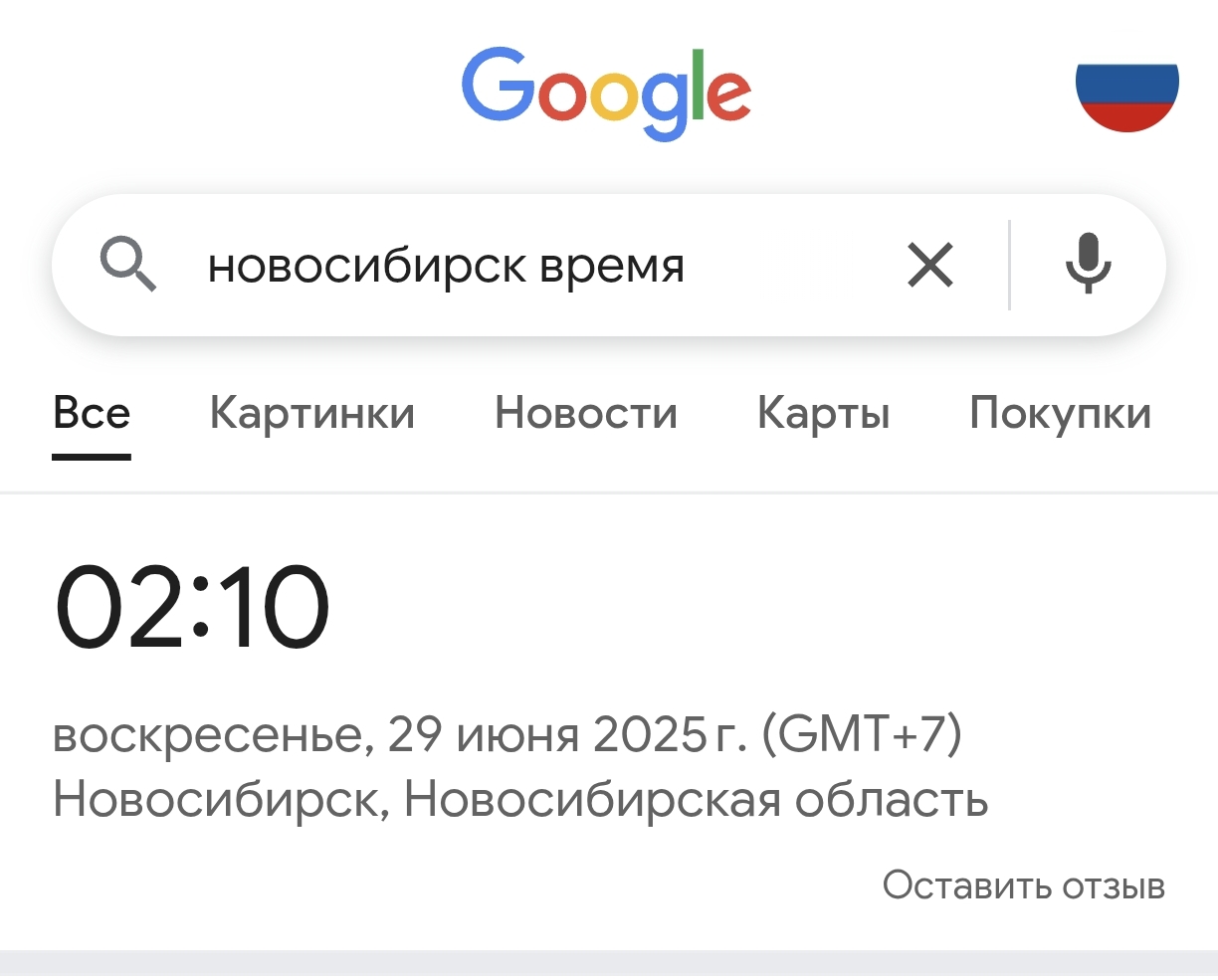
Task: Clear the search query with X
Action: tap(930, 266)
